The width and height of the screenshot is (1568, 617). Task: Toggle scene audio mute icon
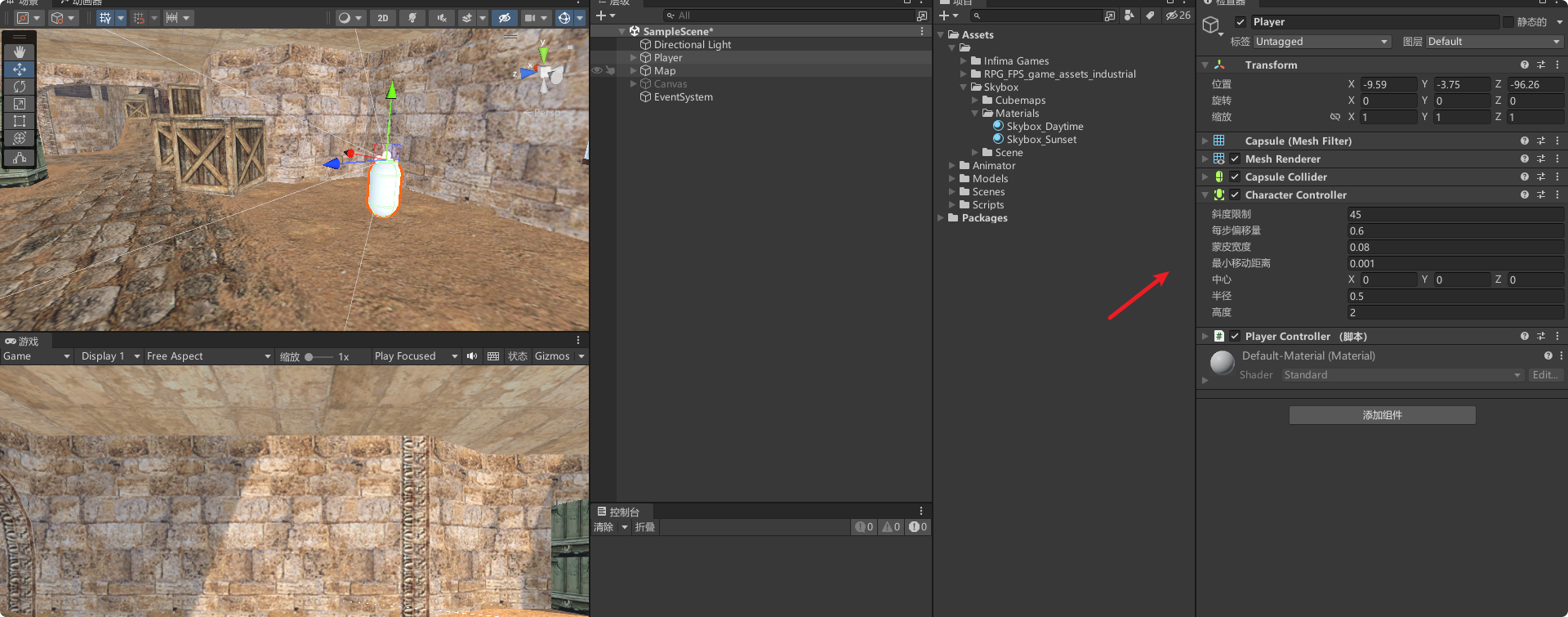pyautogui.click(x=442, y=17)
